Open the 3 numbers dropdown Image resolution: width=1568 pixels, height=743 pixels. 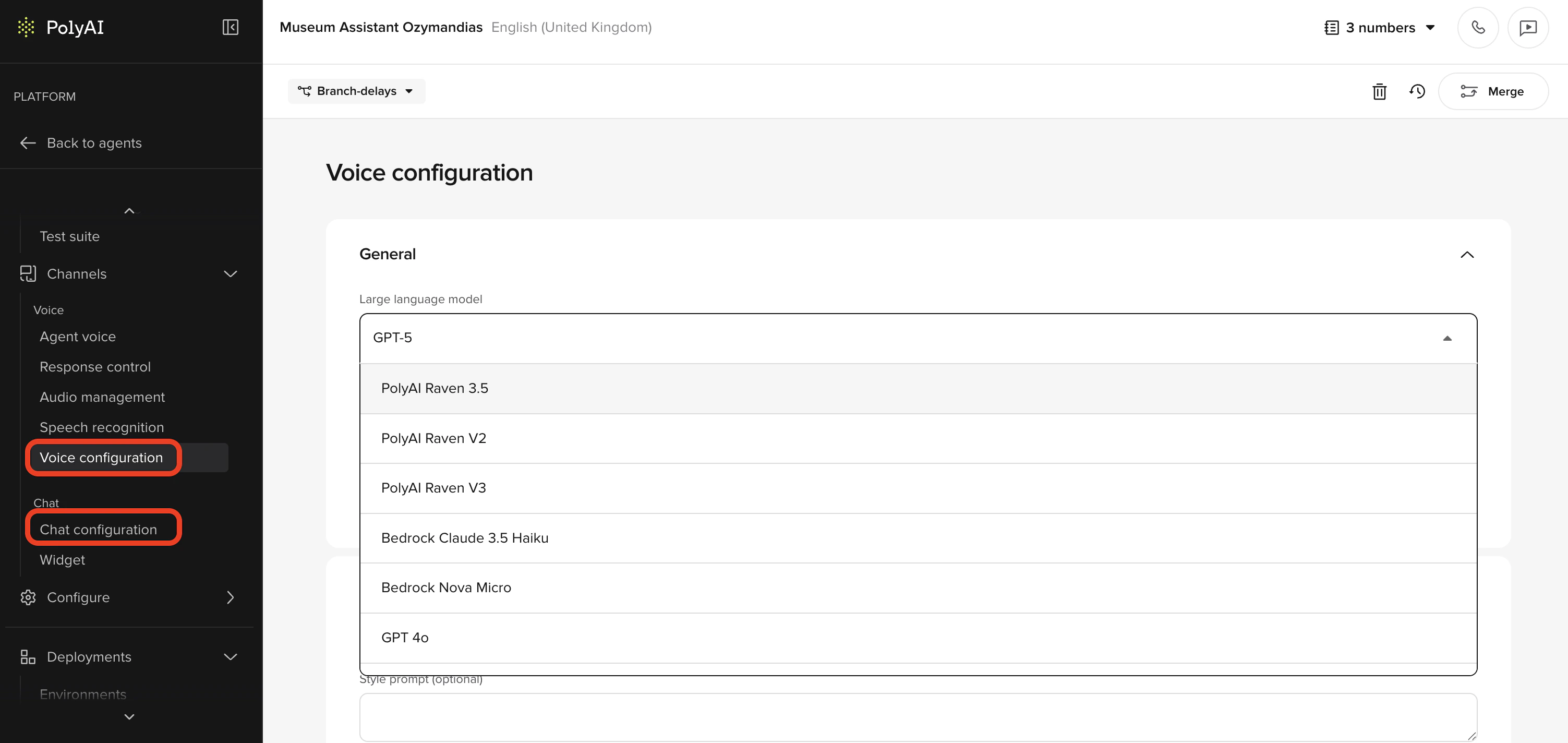(x=1380, y=28)
